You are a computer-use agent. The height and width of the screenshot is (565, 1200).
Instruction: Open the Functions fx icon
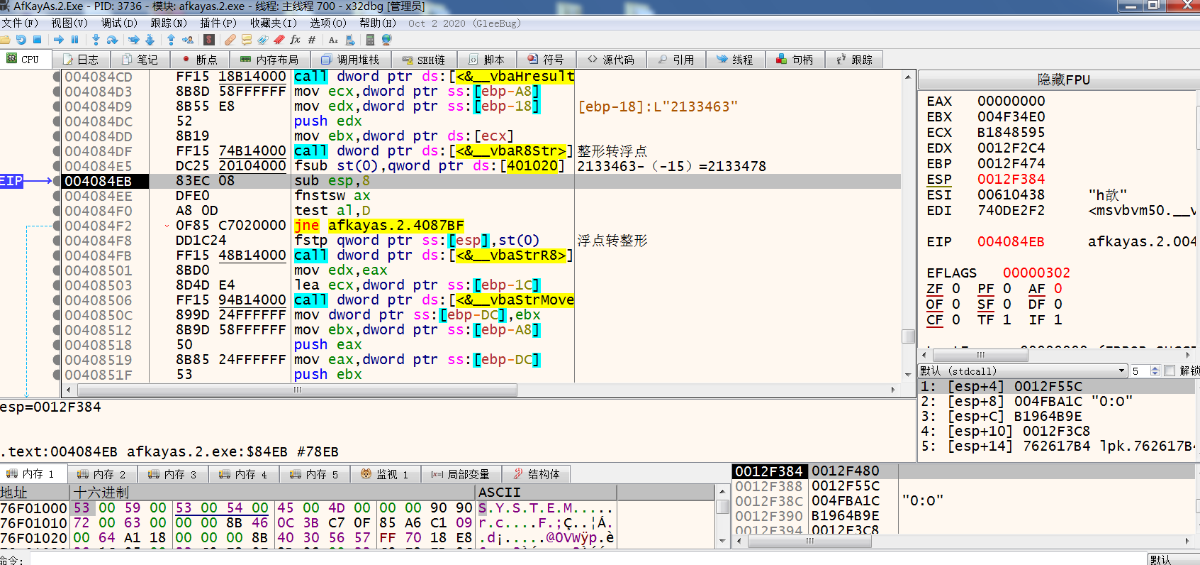(x=295, y=40)
